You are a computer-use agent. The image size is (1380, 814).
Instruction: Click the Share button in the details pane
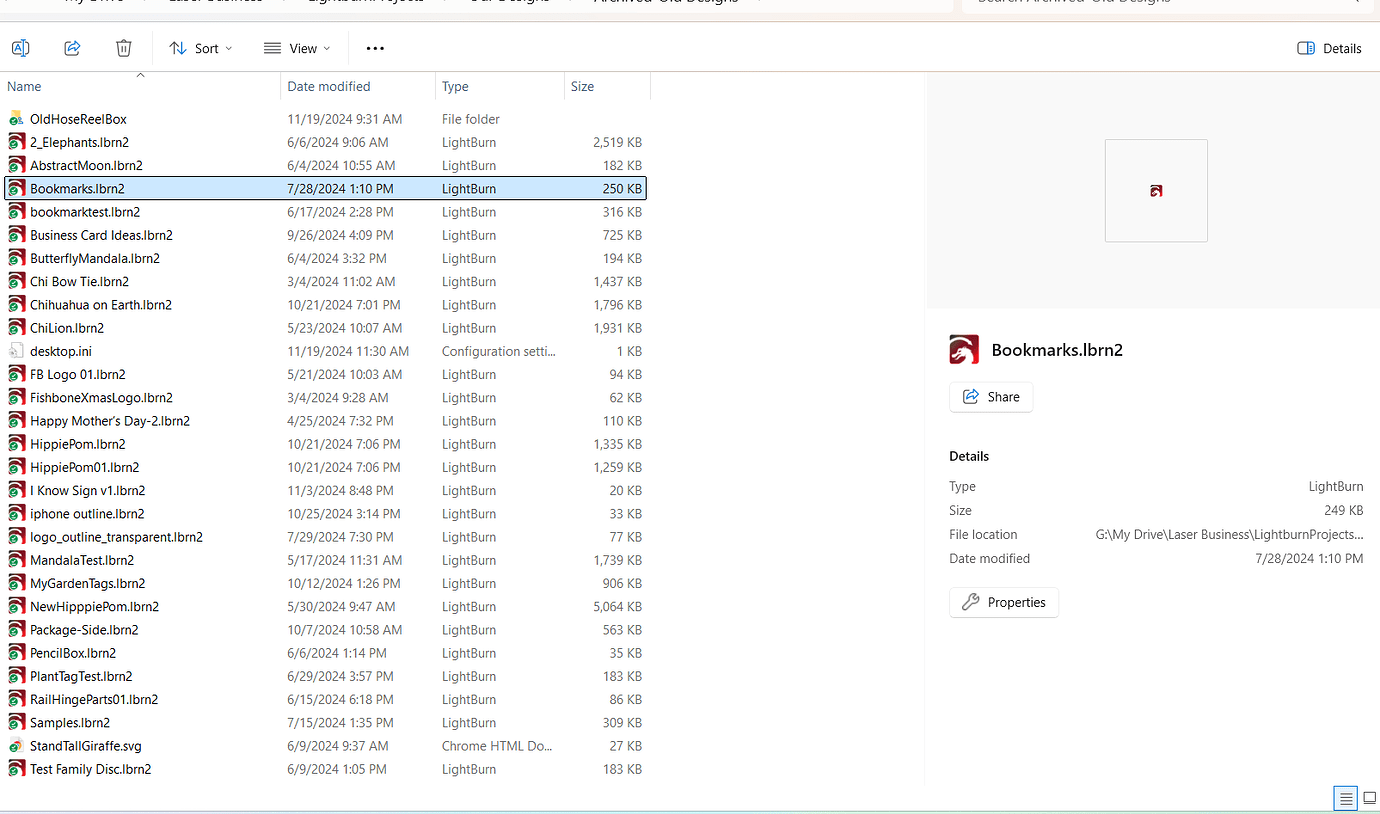(991, 397)
